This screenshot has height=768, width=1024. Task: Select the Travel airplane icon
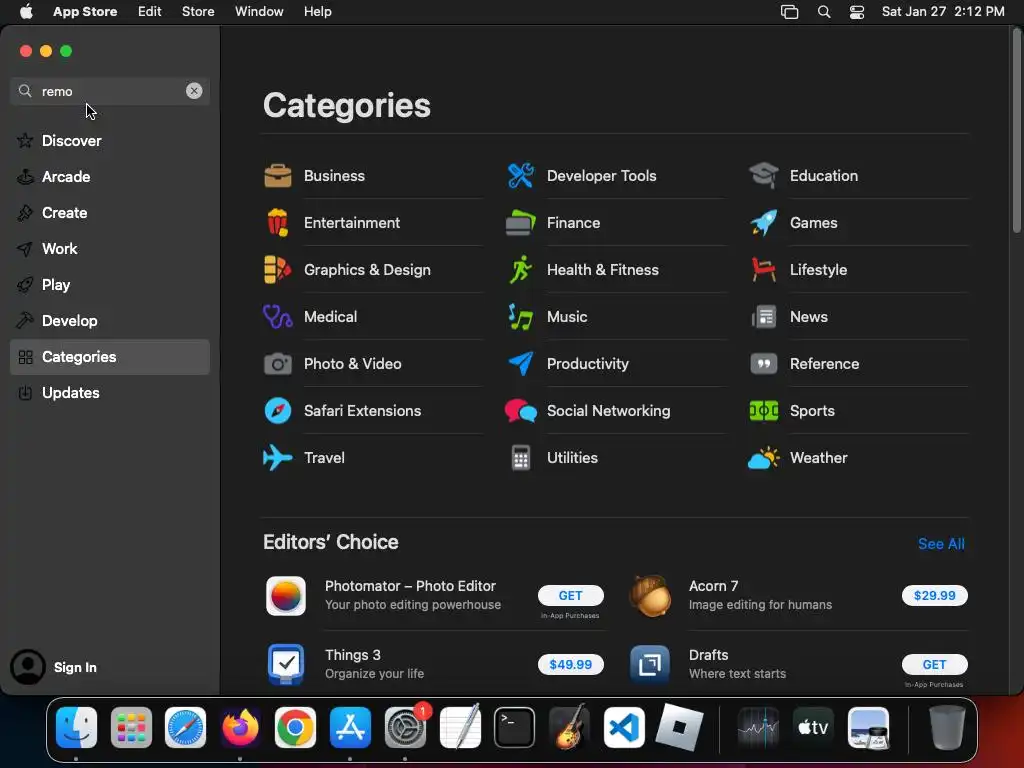pyautogui.click(x=278, y=458)
